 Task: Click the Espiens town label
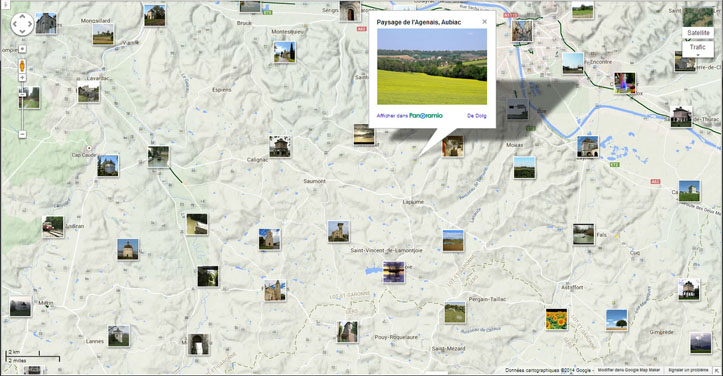click(222, 90)
